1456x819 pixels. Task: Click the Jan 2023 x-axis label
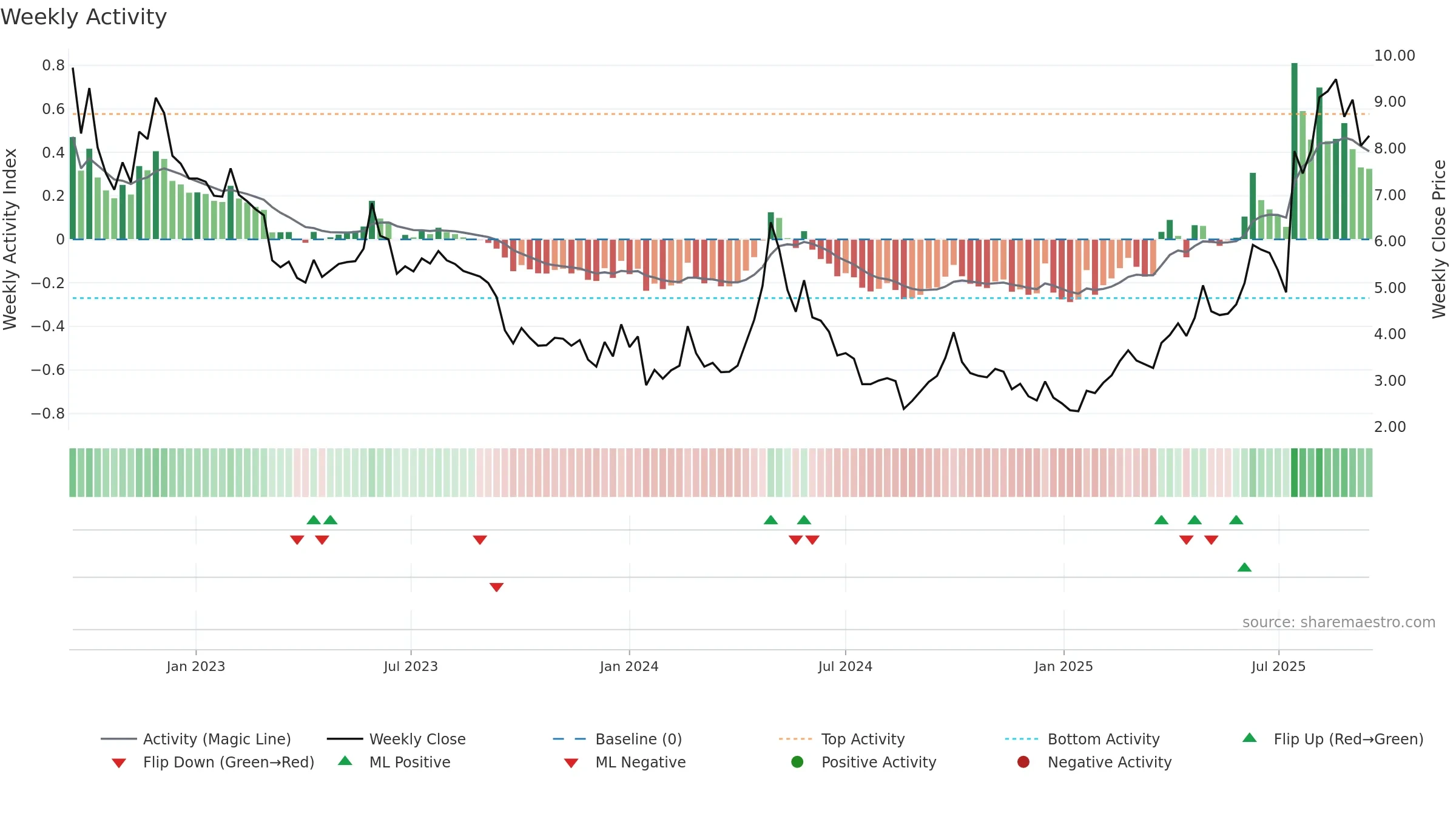click(196, 666)
